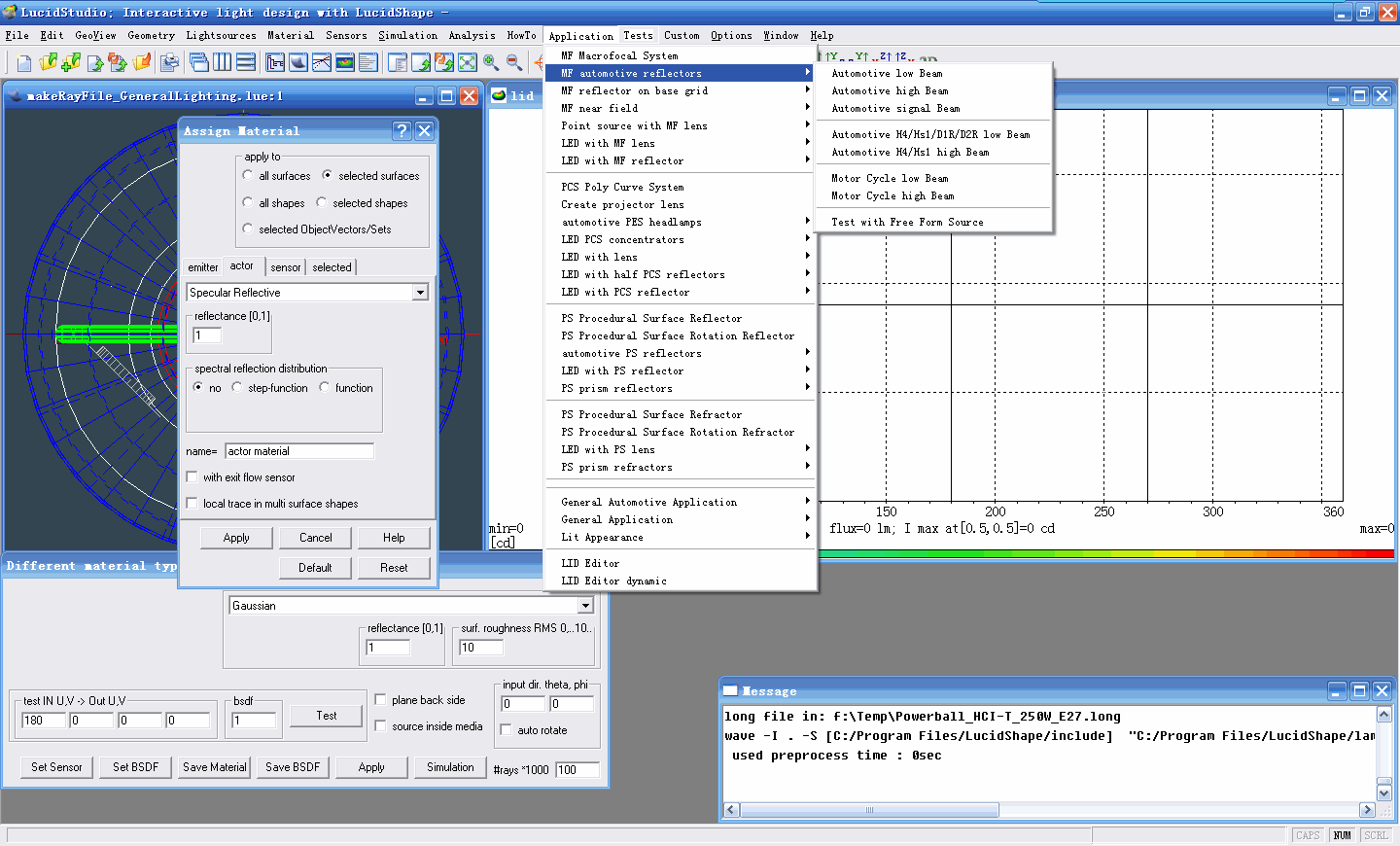The image size is (1400, 846).
Task: Toggle the 'plane back side' checkbox
Action: (380, 700)
